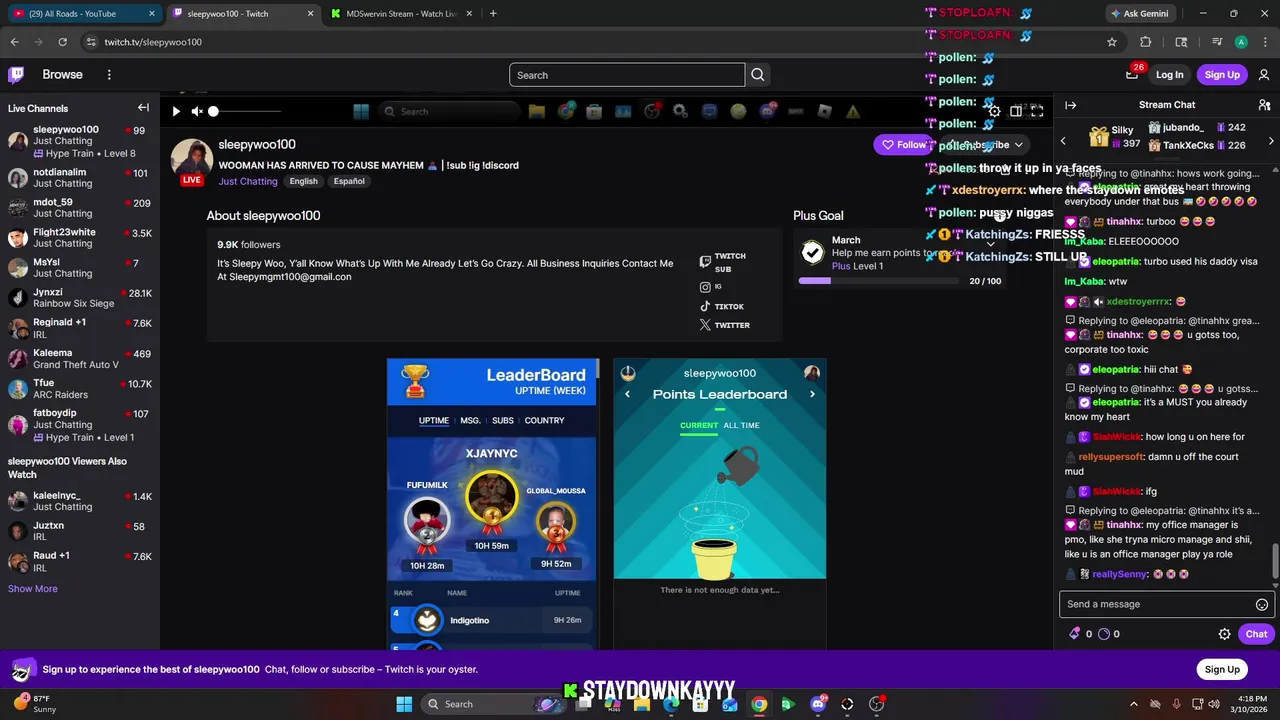Open Discord from the taskbar
The image size is (1280, 720).
818,704
